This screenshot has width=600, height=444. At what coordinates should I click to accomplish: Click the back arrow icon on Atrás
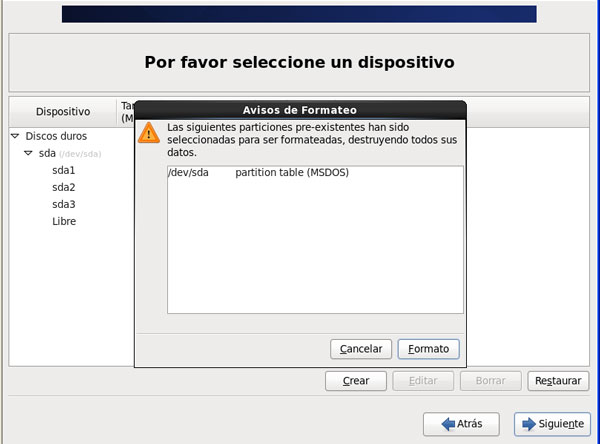[x=440, y=424]
